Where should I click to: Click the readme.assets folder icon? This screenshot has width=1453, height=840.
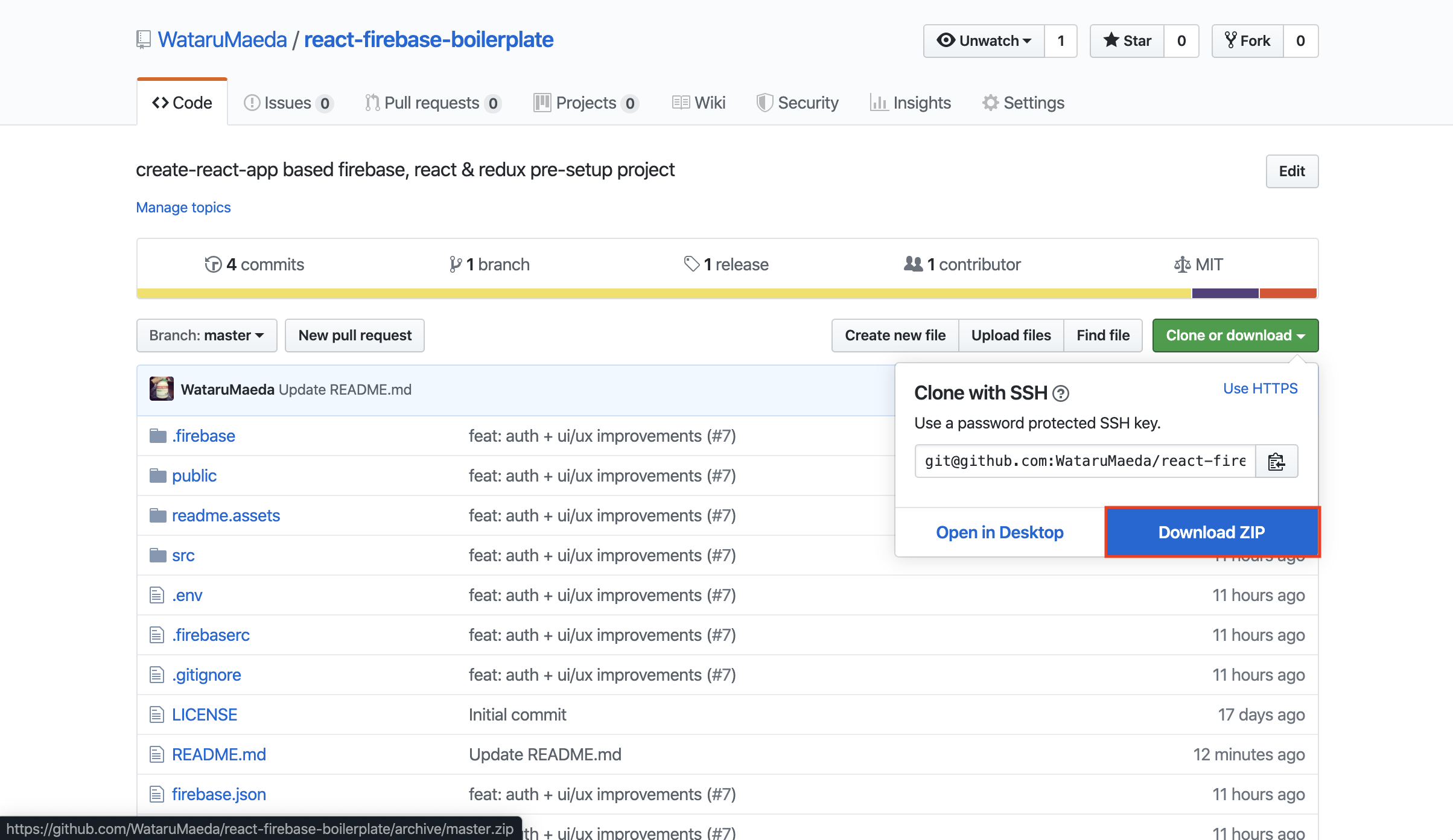coord(158,515)
